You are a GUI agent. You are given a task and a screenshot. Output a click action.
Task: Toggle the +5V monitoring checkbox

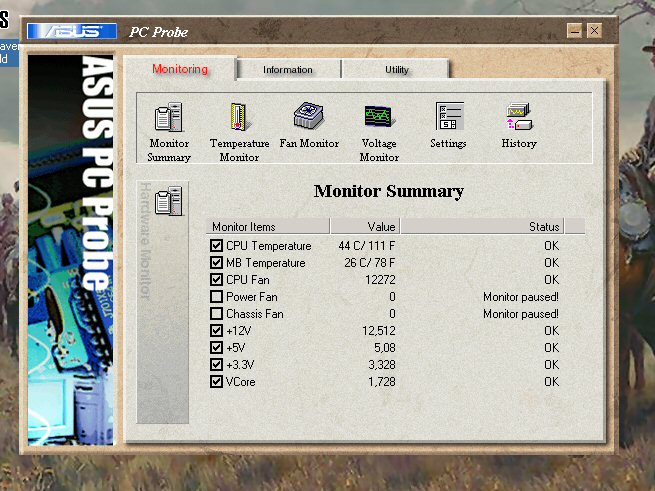pyautogui.click(x=216, y=348)
